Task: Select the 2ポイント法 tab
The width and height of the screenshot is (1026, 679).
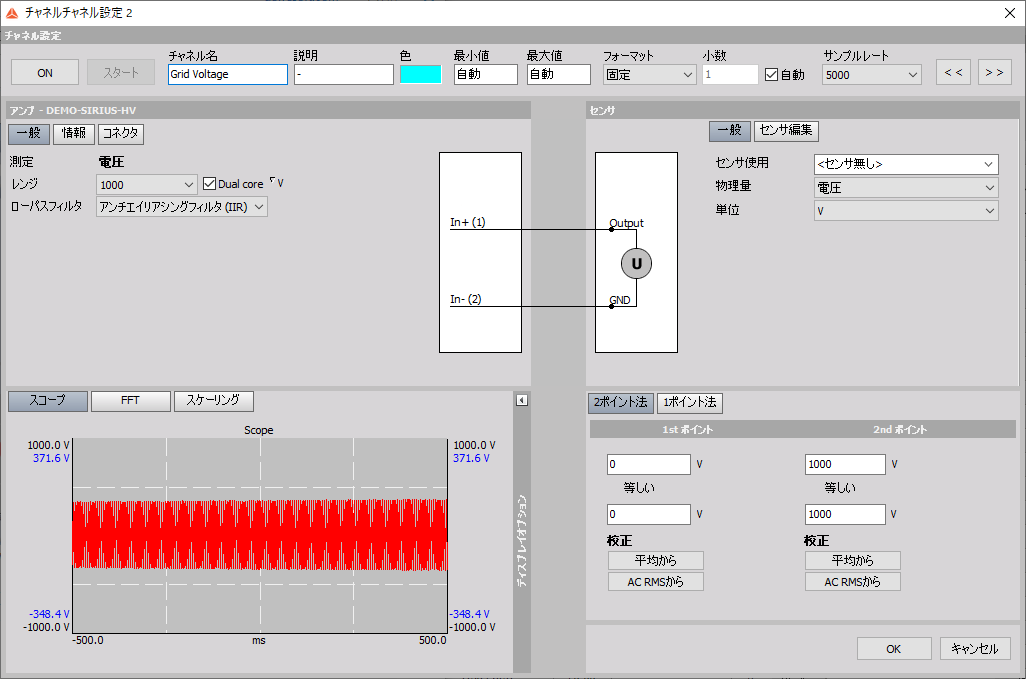Action: point(621,403)
